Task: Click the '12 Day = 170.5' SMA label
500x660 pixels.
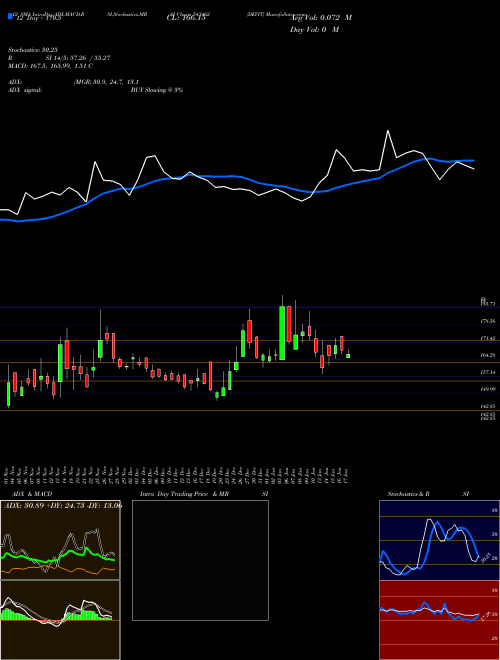Action: pyautogui.click(x=38, y=18)
